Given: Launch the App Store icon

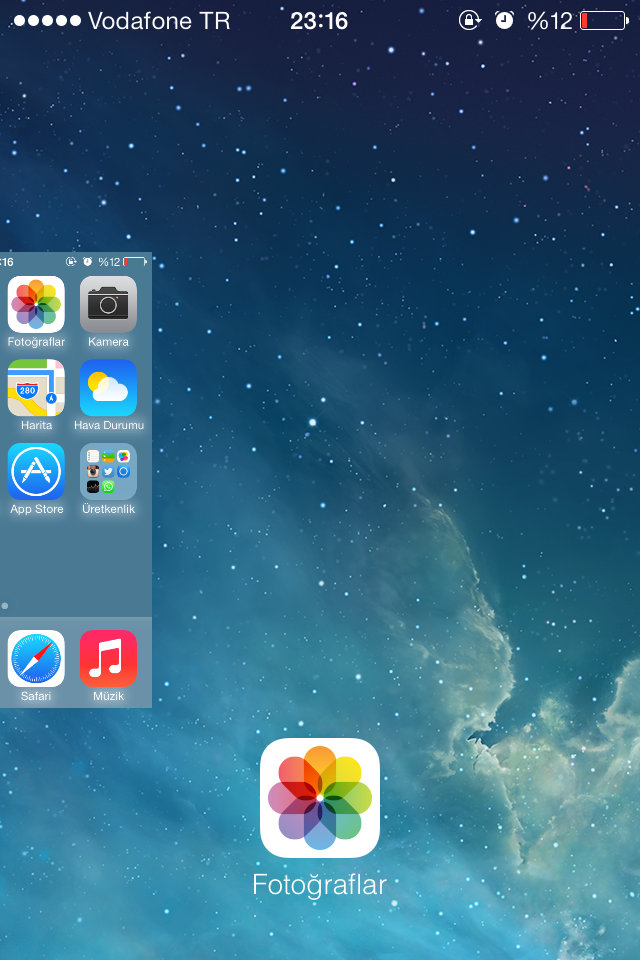Looking at the screenshot, I should (x=36, y=471).
